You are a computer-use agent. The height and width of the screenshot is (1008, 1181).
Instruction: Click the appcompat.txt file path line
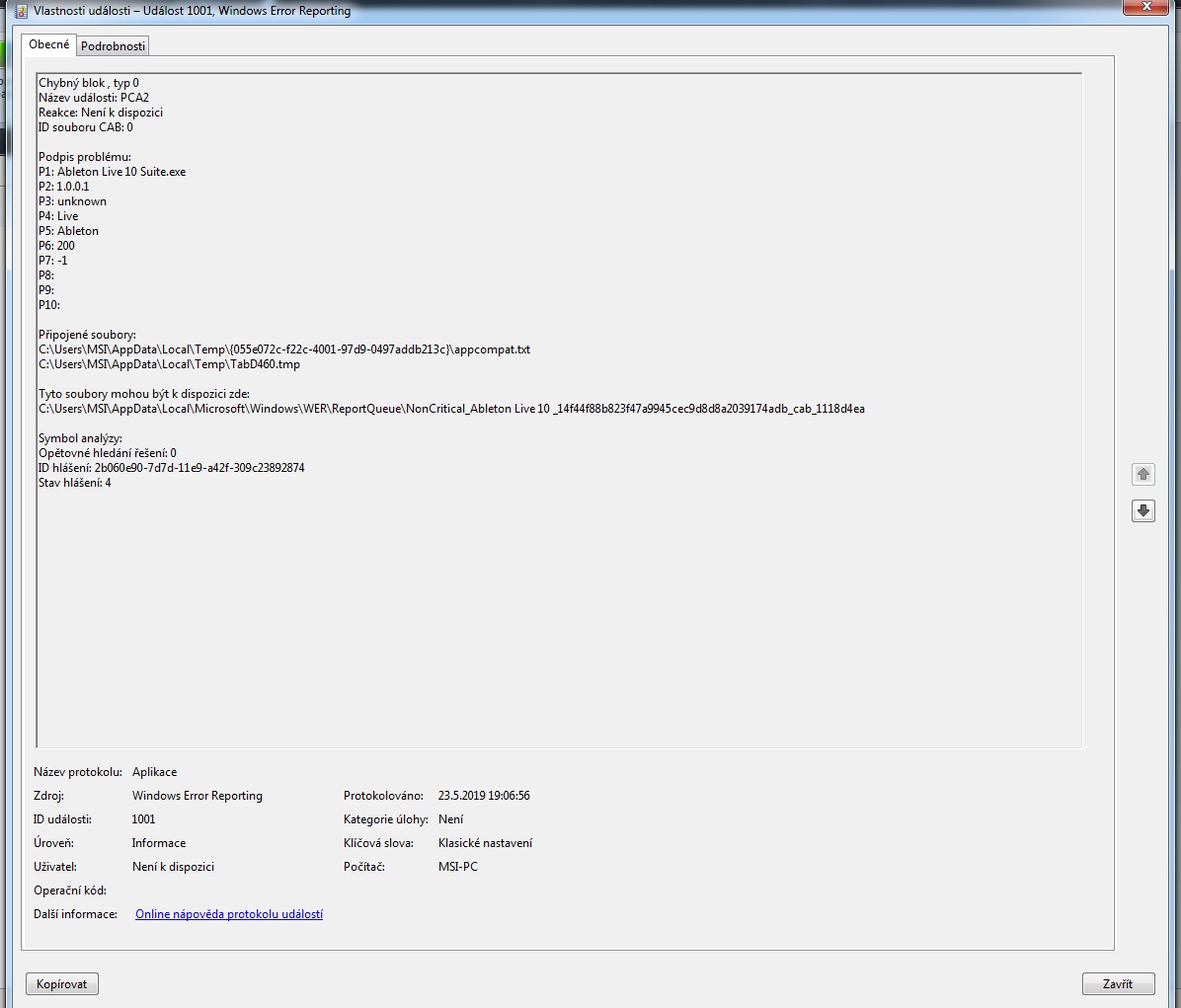(284, 349)
